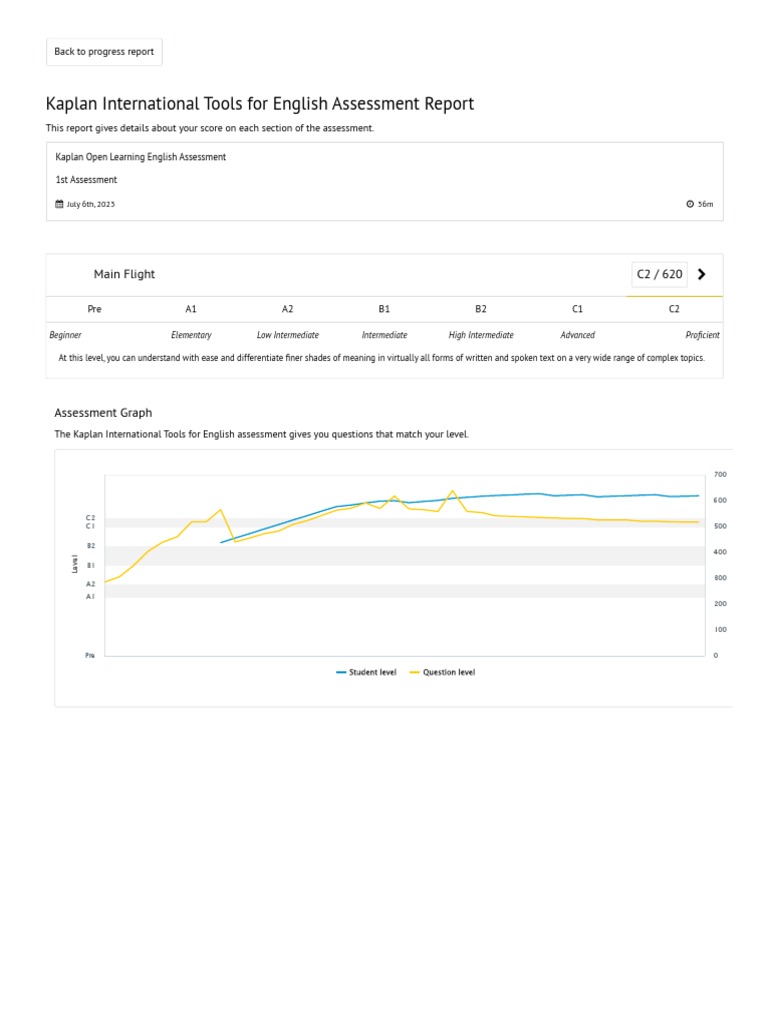This screenshot has height=1024, width=768.
Task: Select the A1 level tab
Action: click(191, 309)
